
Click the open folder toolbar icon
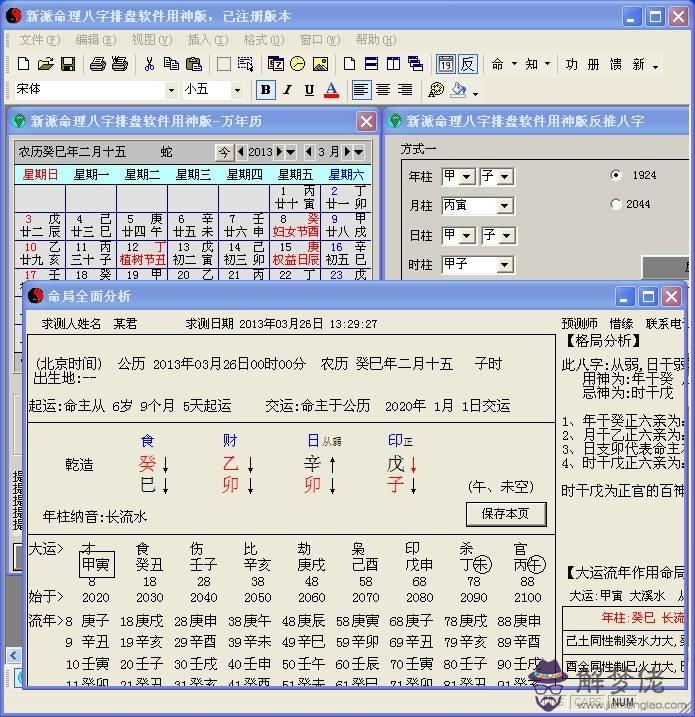pos(46,64)
